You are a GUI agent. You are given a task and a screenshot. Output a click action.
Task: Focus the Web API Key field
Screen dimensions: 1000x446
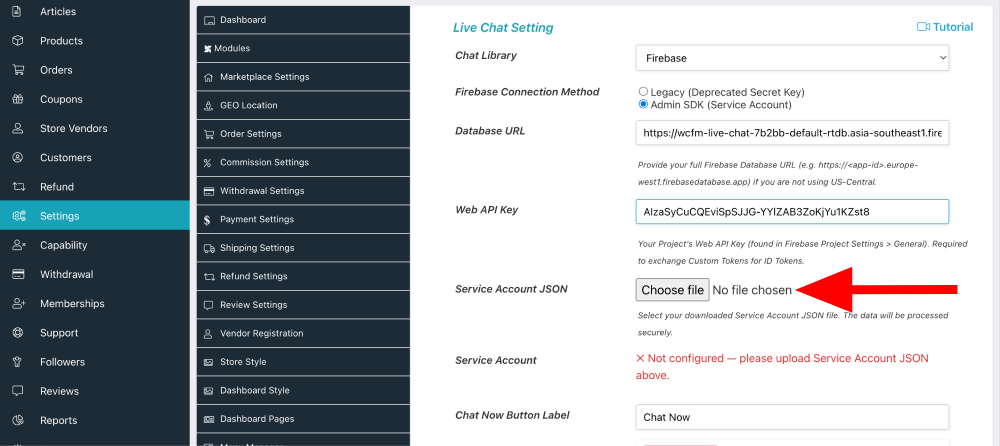792,212
